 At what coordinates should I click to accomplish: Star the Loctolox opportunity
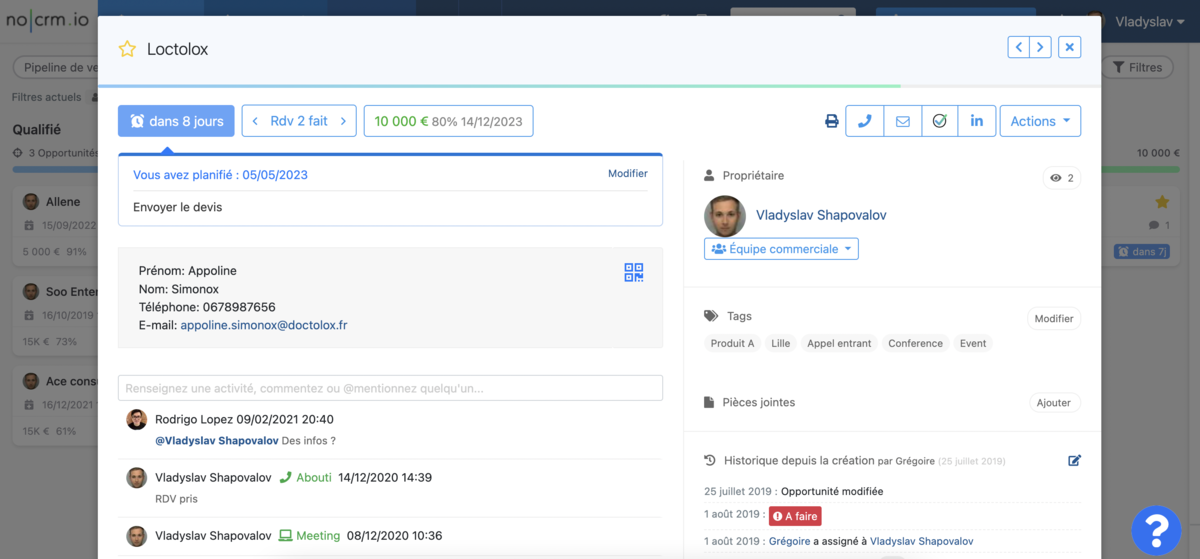[x=127, y=49]
